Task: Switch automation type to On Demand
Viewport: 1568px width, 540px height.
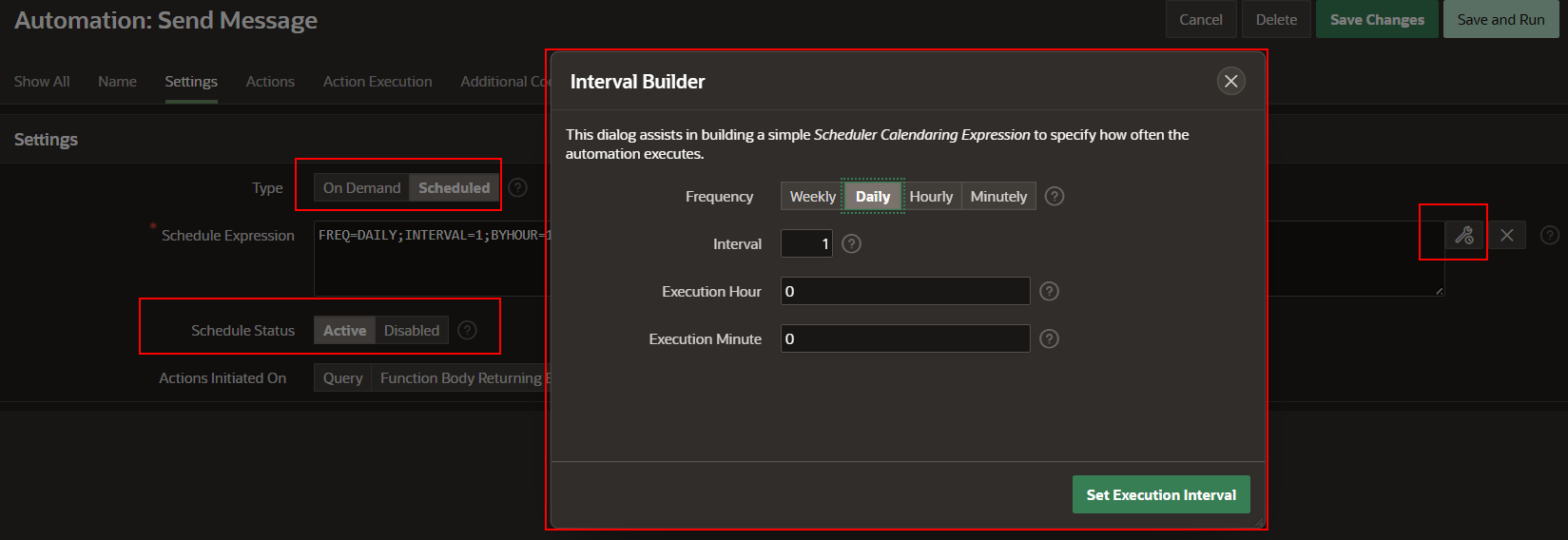Action: coord(361,188)
